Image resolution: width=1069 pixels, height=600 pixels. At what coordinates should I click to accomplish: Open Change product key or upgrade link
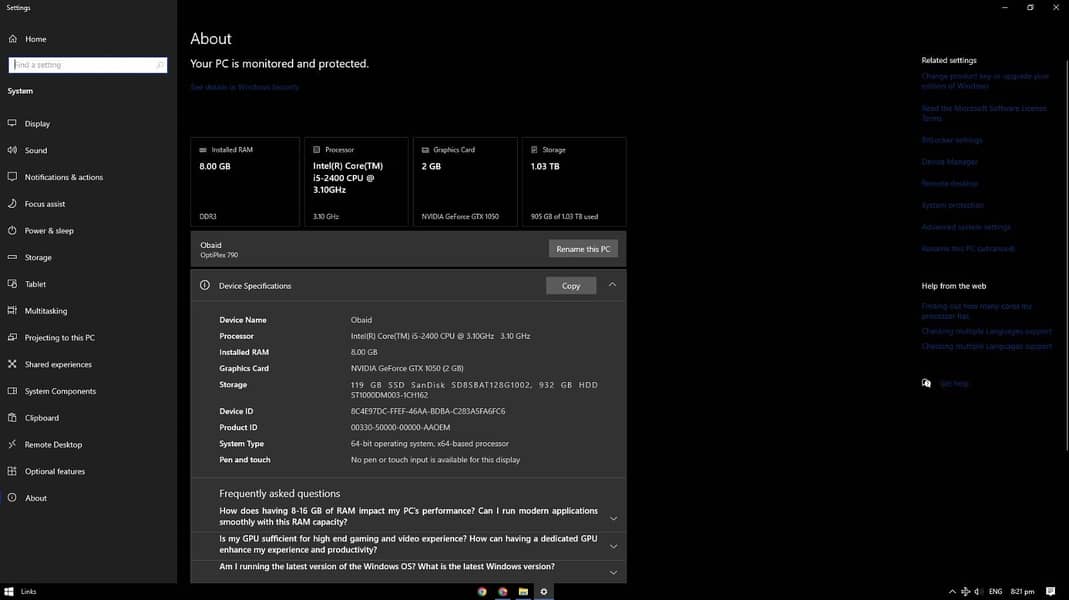(985, 81)
